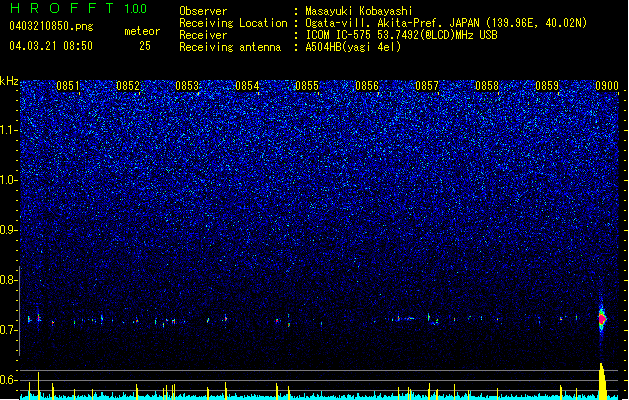Image resolution: width=629 pixels, height=400 pixels.
Task: Click the 0858 time marker
Action: [487, 86]
